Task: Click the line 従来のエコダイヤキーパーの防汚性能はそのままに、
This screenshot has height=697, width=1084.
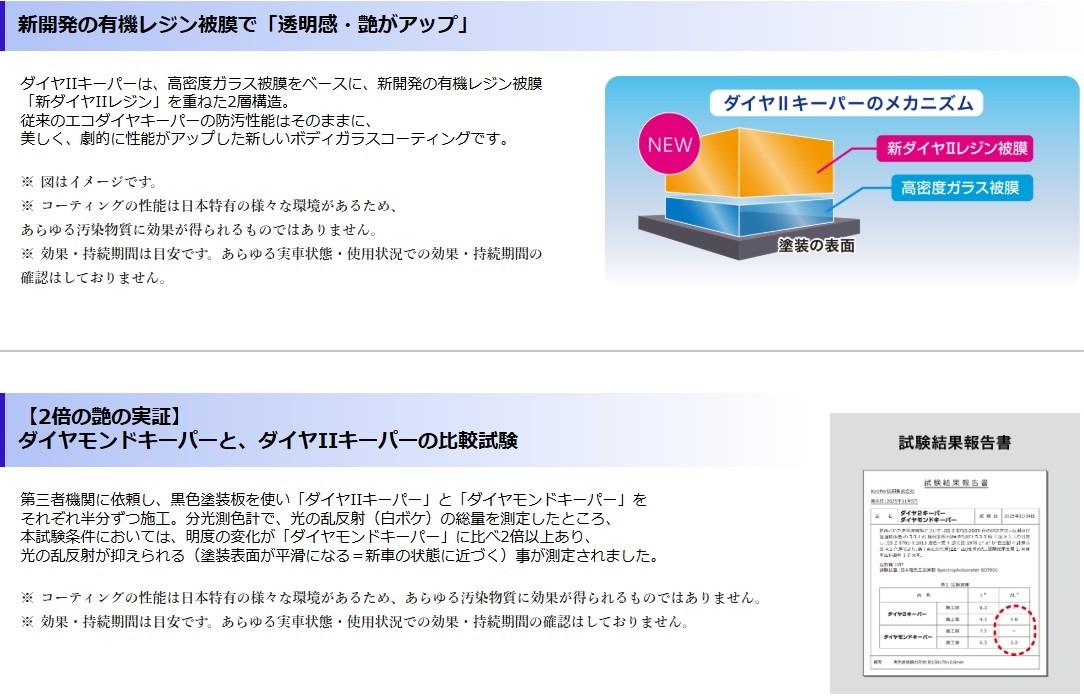Action: [196, 120]
